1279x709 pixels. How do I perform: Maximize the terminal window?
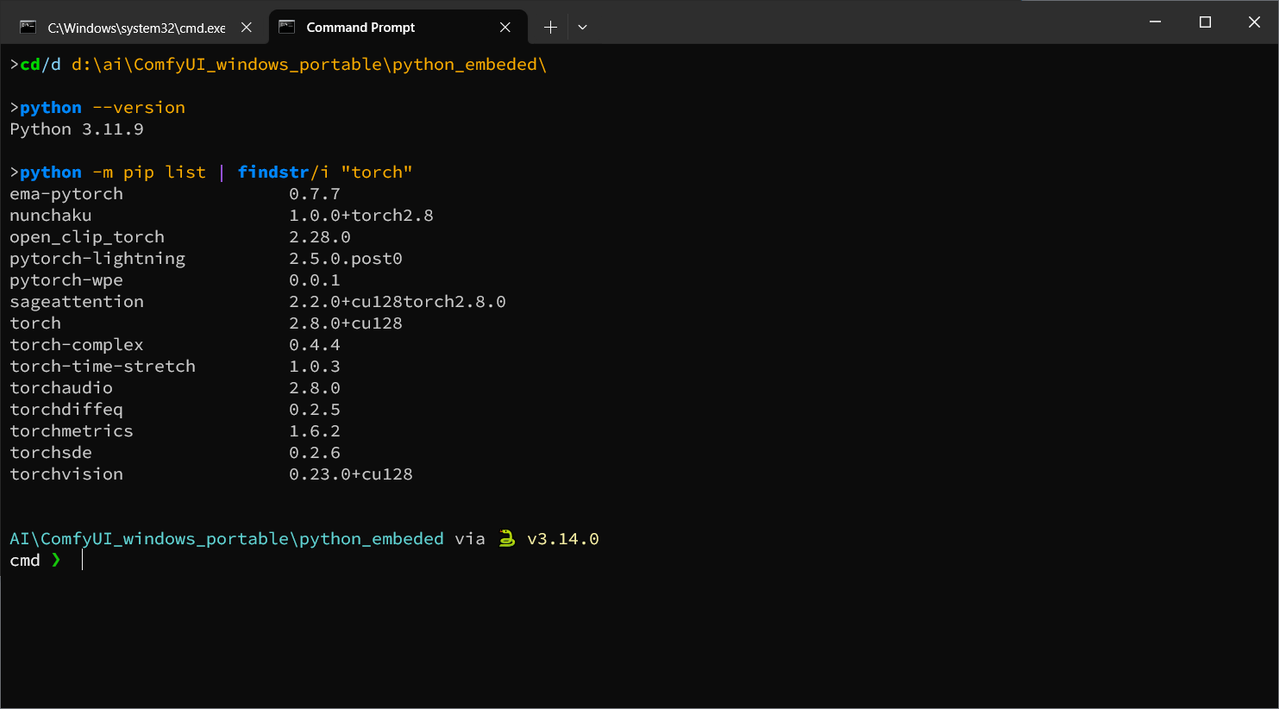(1205, 22)
